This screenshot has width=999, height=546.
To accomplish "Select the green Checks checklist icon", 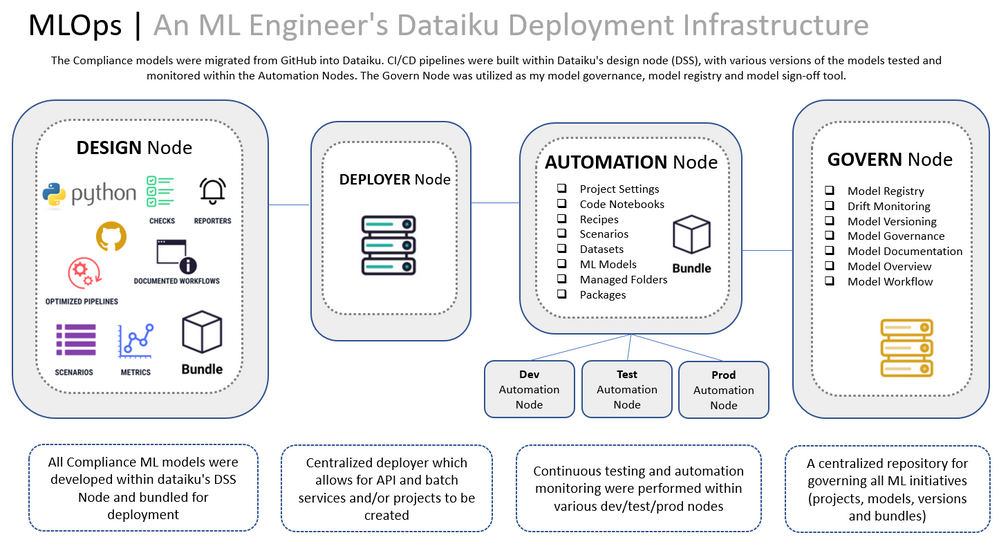I will (x=160, y=192).
